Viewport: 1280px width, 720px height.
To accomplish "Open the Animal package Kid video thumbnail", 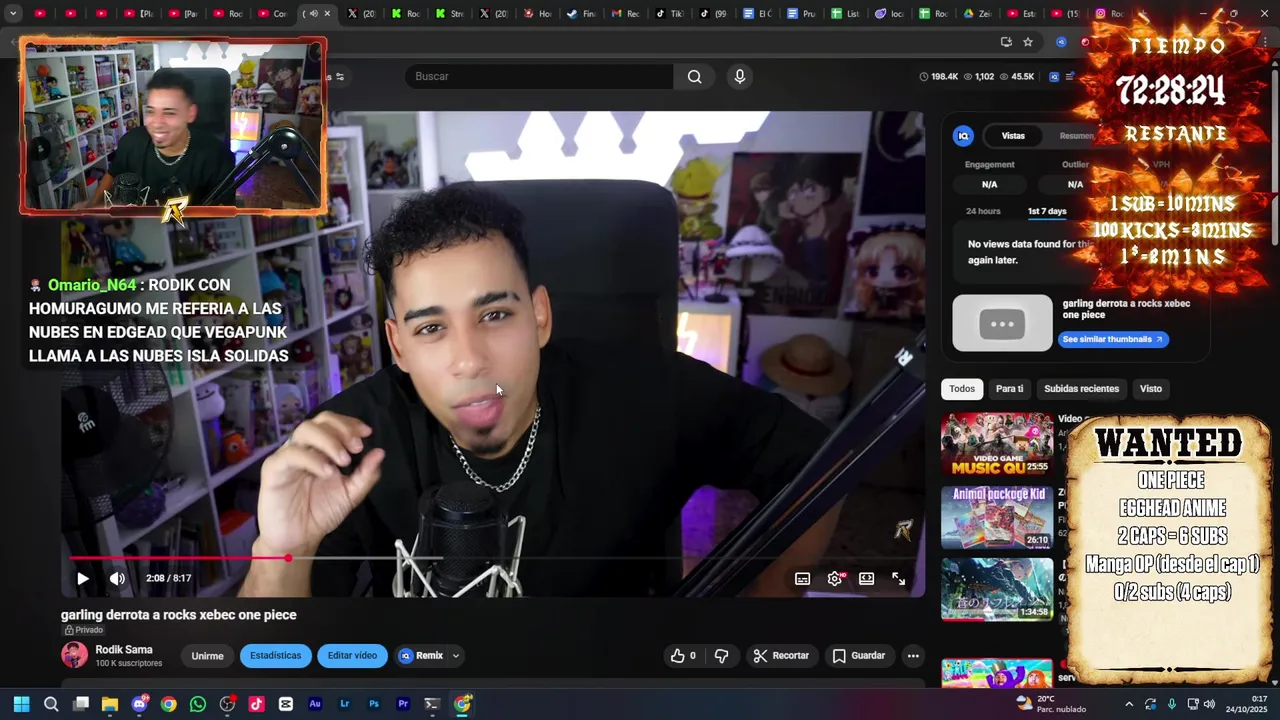I will (x=997, y=517).
